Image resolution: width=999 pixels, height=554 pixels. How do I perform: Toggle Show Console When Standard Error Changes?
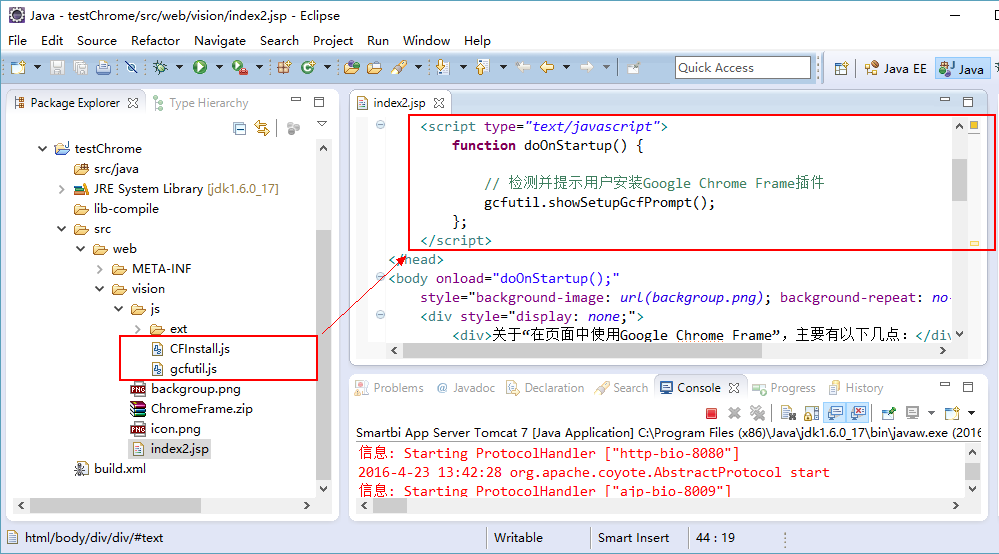coord(858,413)
